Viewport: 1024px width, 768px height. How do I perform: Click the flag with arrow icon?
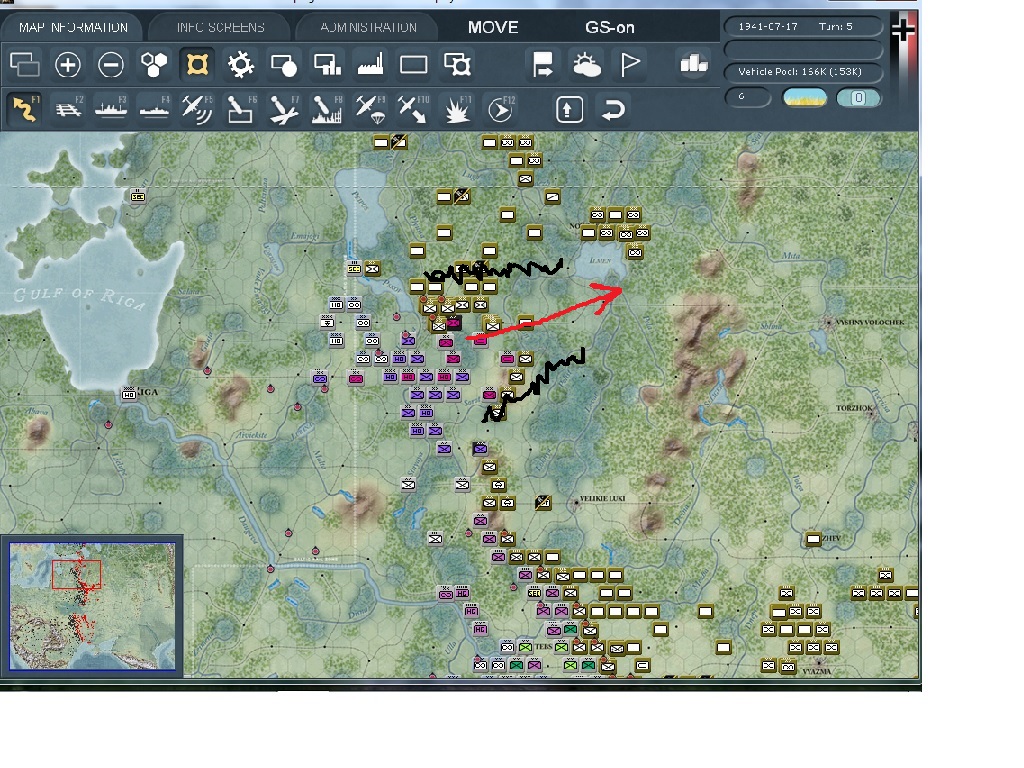pyautogui.click(x=543, y=65)
